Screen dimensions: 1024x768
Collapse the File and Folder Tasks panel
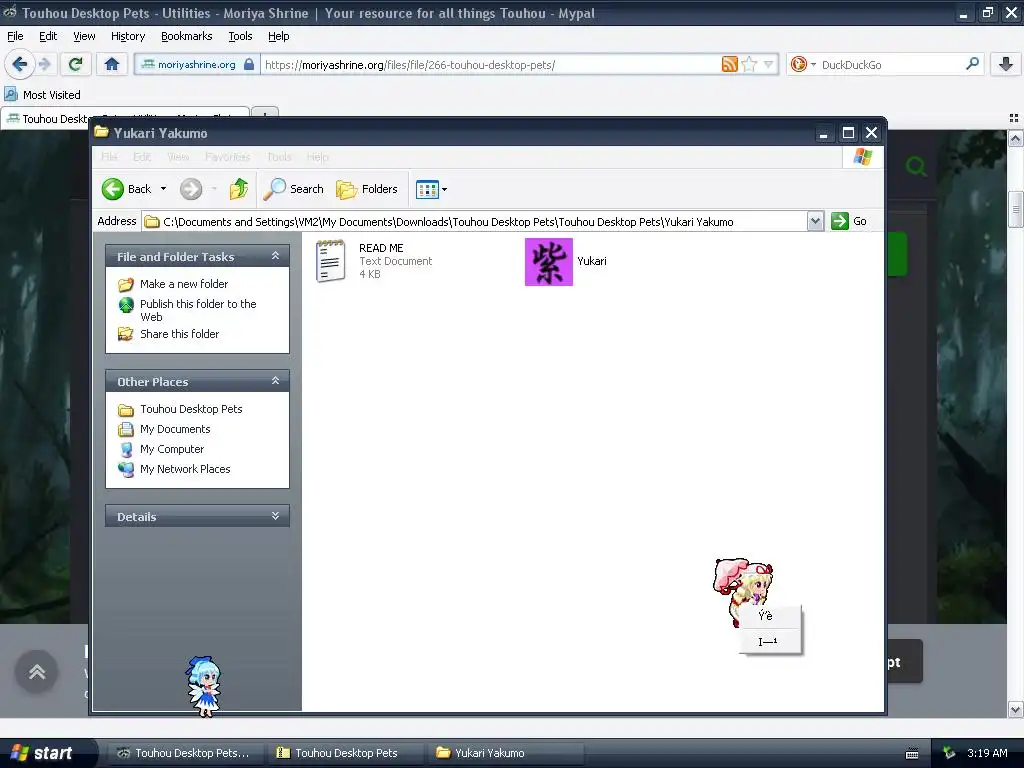point(276,256)
